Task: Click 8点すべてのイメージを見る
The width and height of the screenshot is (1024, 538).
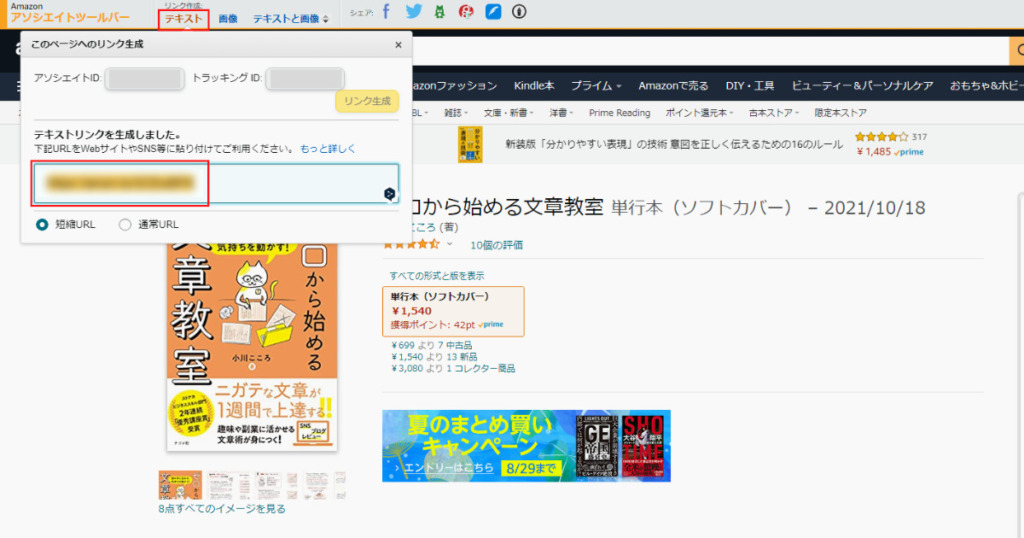Action: (221, 509)
